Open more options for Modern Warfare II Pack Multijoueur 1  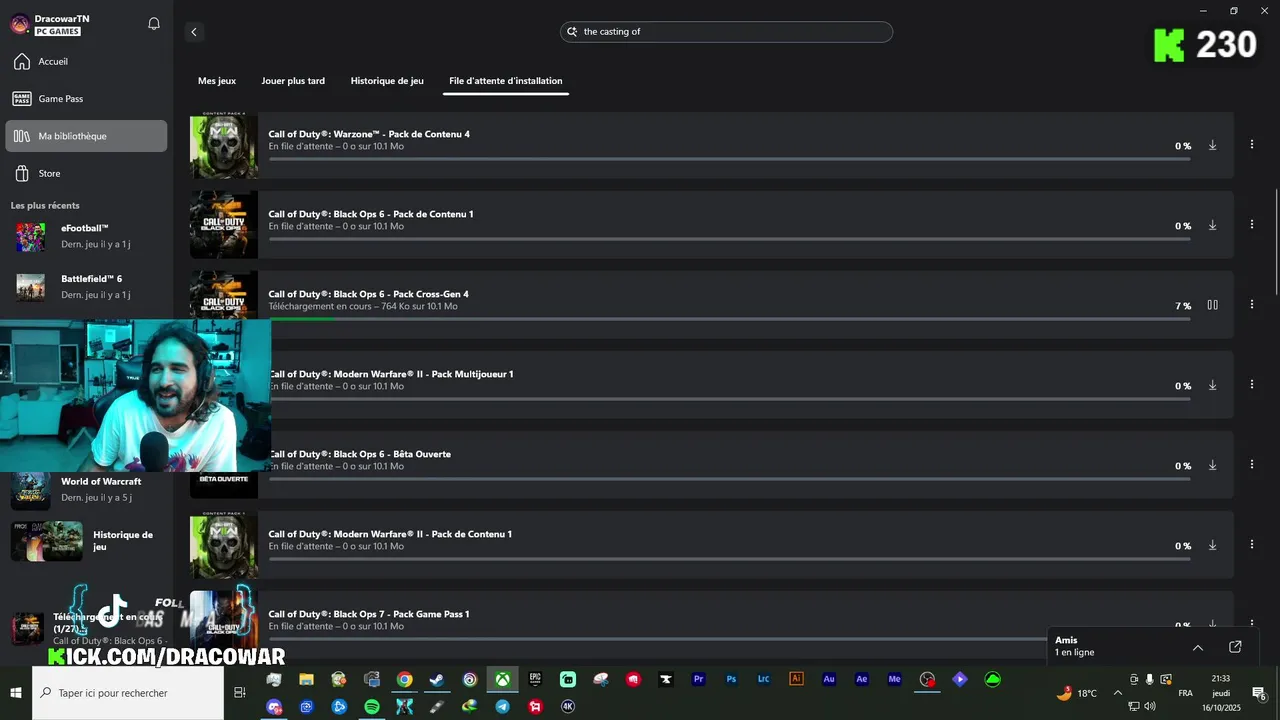(x=1251, y=385)
